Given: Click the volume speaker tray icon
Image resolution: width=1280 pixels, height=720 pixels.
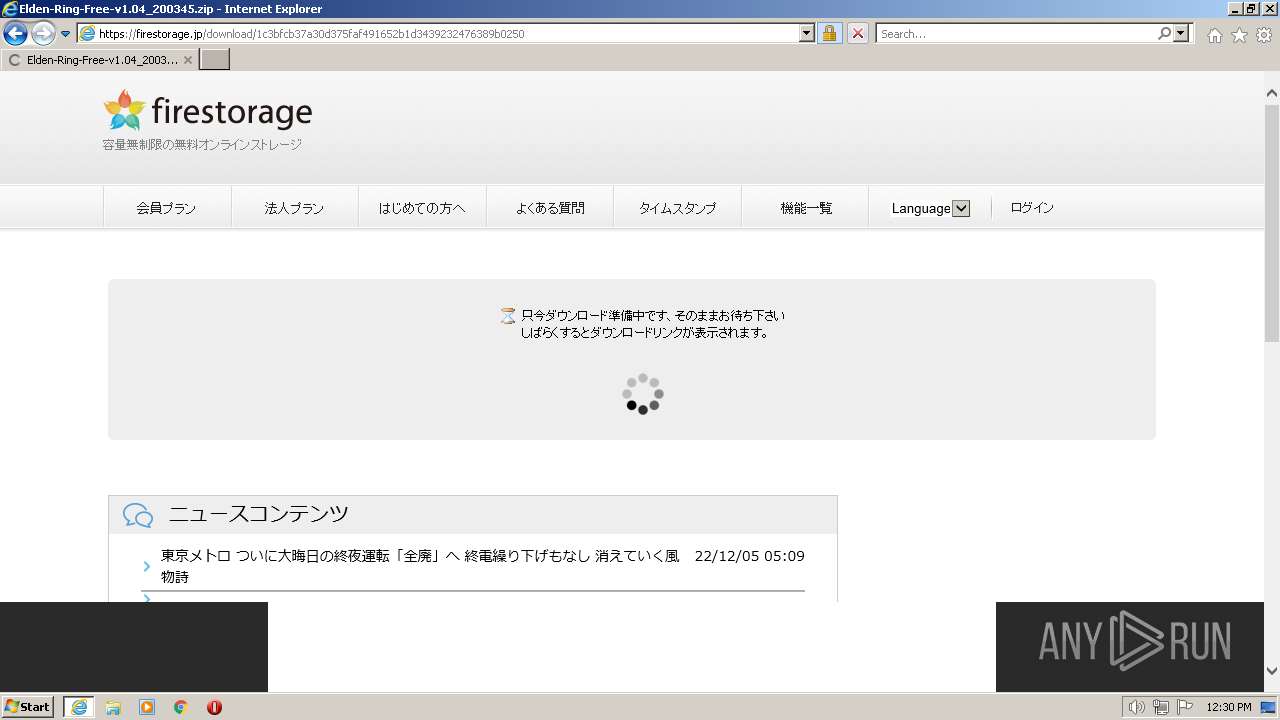Looking at the screenshot, I should 1137,707.
